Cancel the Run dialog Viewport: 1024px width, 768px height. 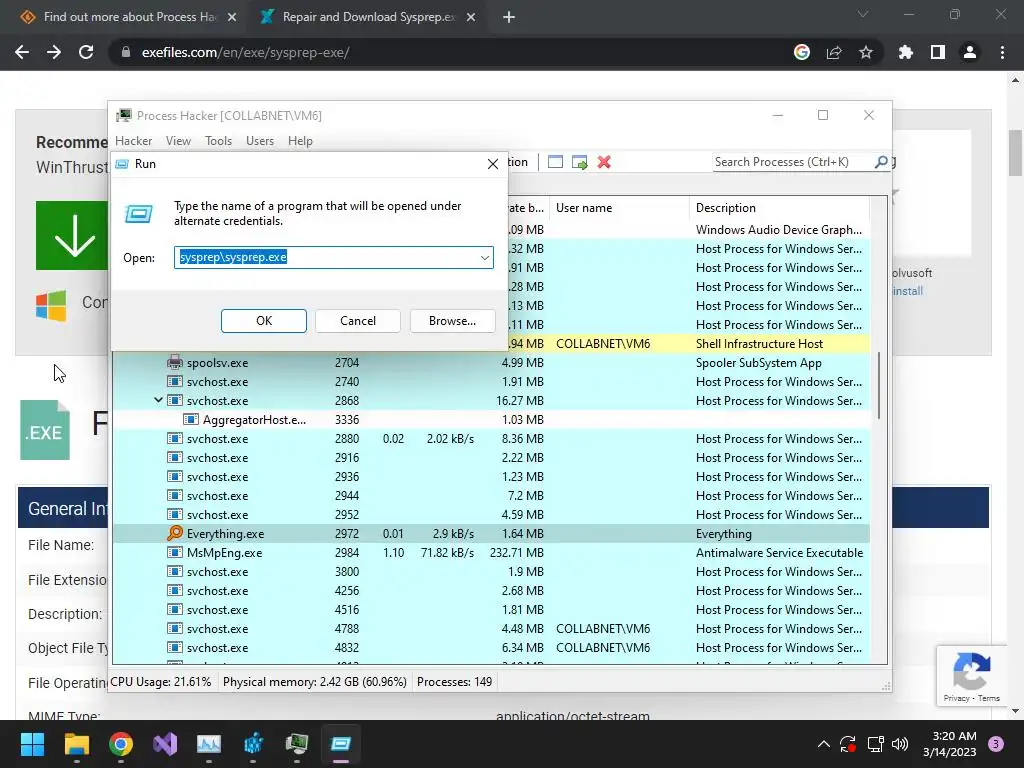(x=358, y=321)
